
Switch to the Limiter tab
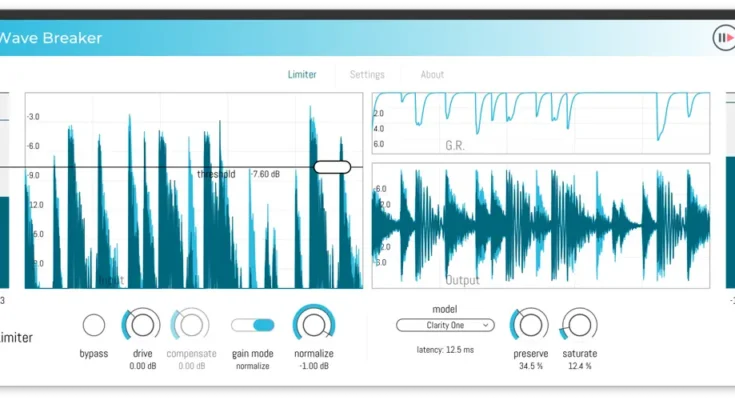[302, 74]
